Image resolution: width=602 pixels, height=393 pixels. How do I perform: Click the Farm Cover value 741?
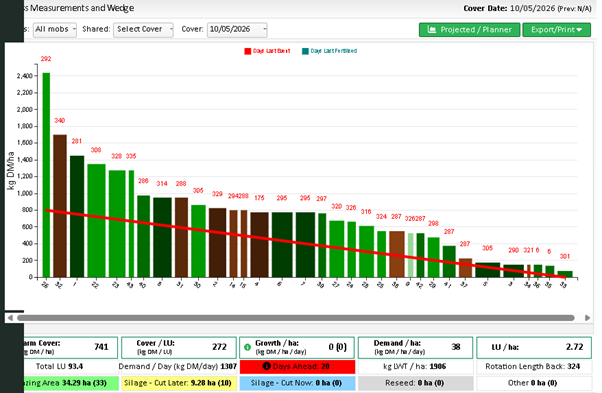coord(101,347)
